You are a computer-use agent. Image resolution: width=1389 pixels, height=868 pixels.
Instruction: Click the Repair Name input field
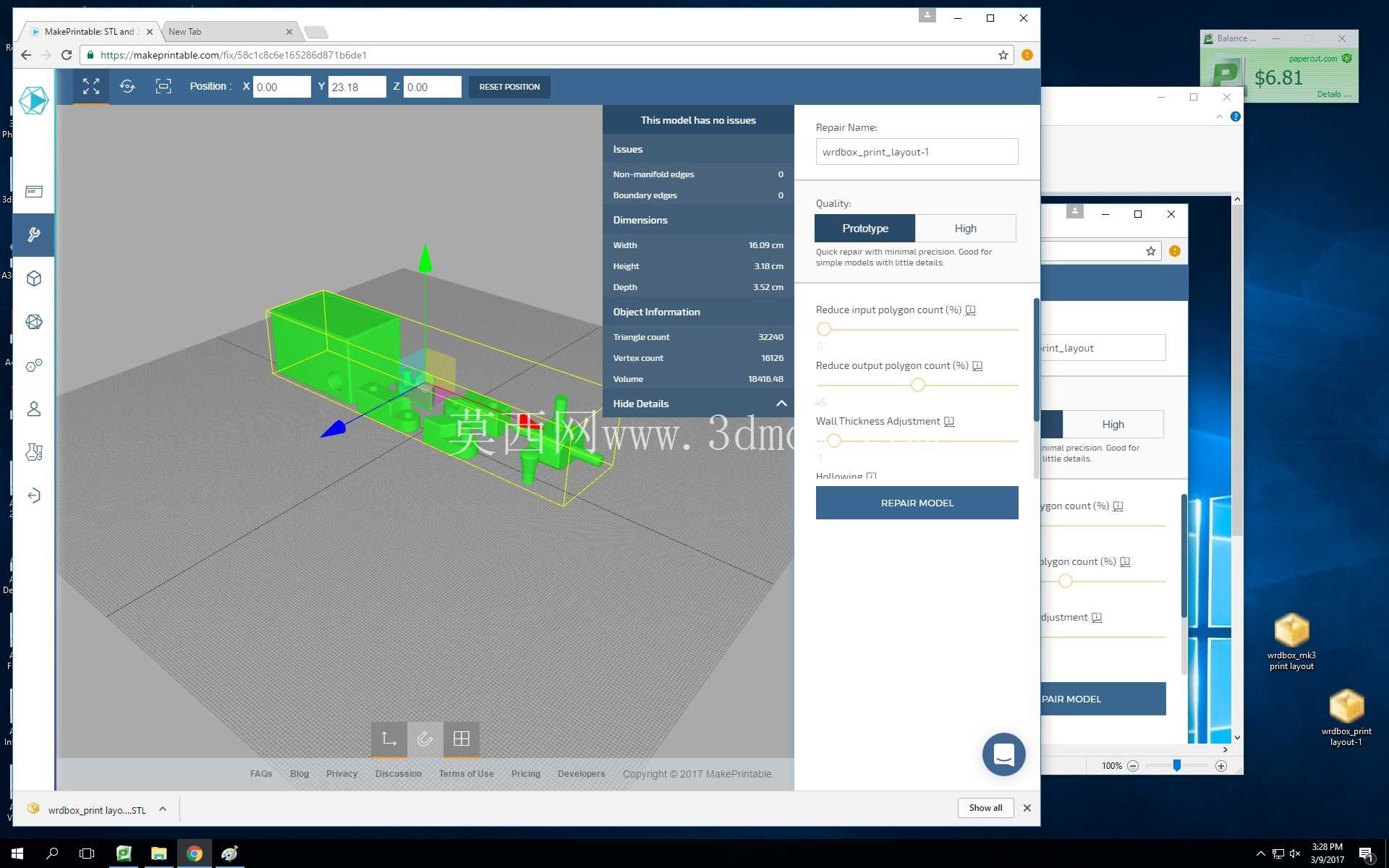pyautogui.click(x=917, y=152)
